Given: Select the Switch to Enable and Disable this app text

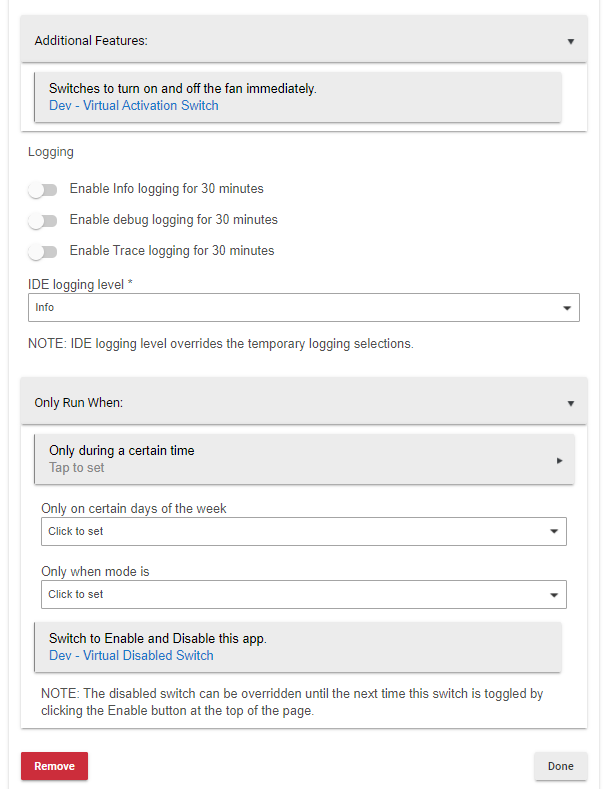Looking at the screenshot, I should (x=157, y=638).
